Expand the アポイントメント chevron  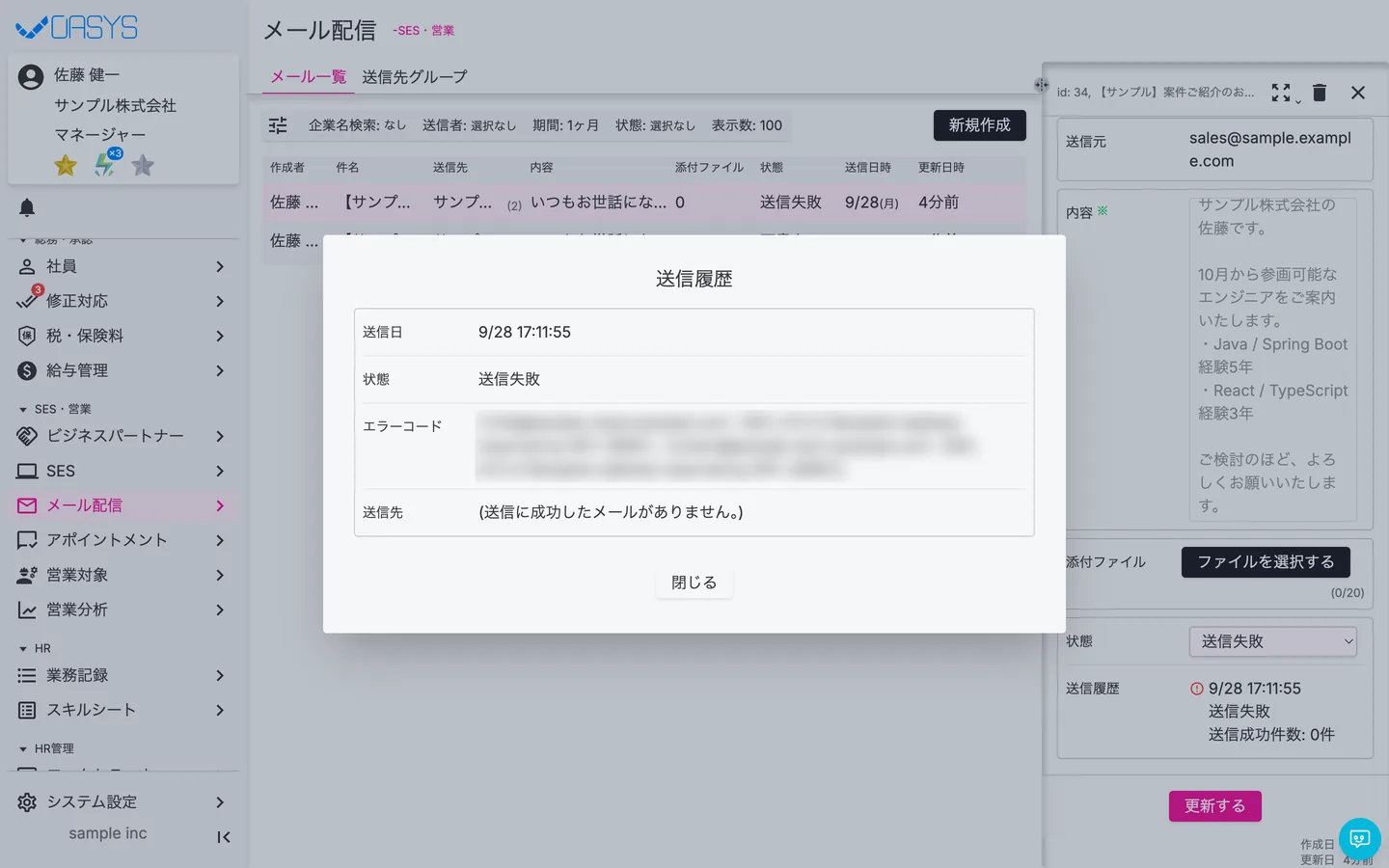220,540
